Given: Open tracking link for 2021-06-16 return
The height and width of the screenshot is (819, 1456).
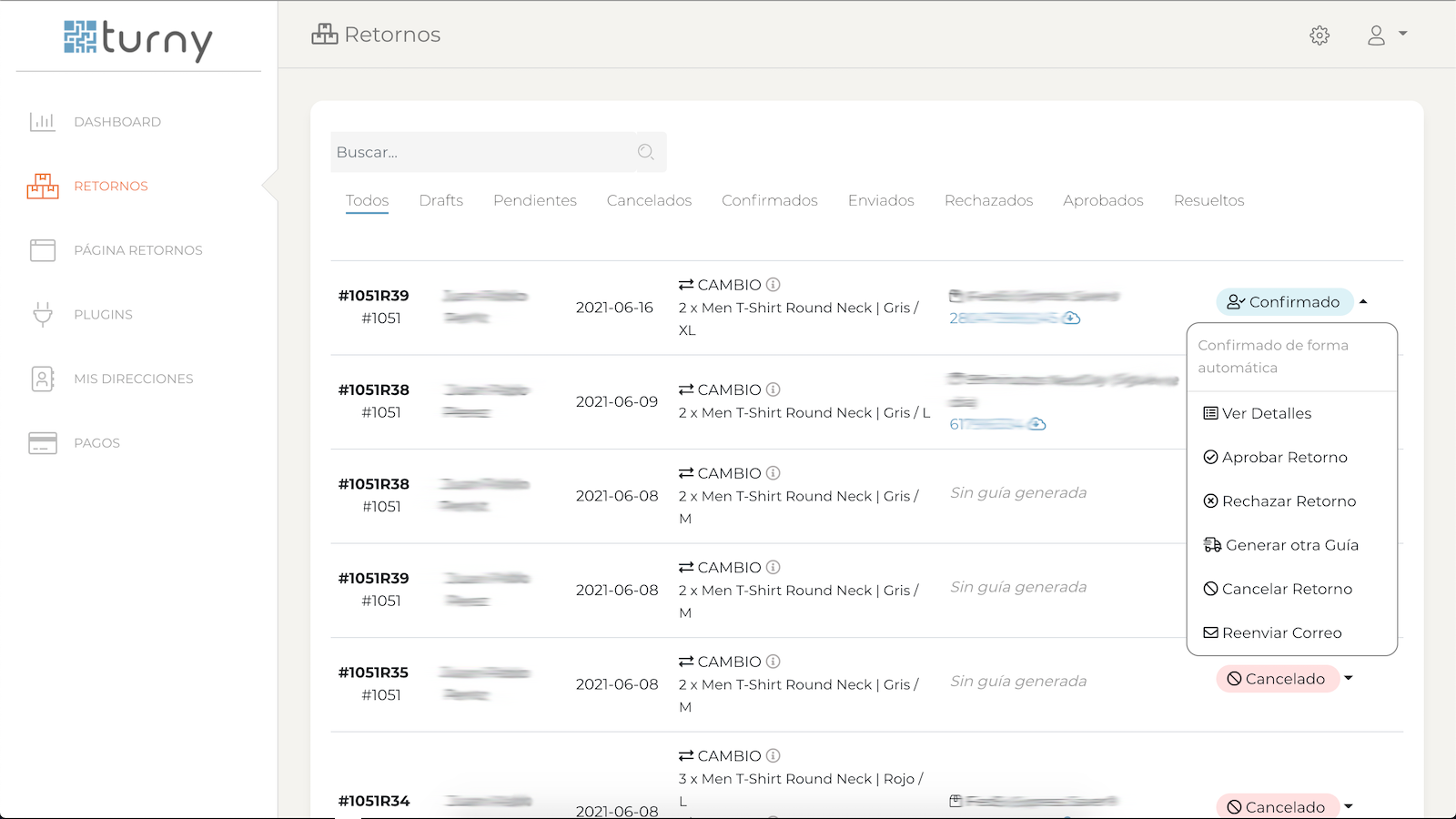Looking at the screenshot, I should 1004,318.
